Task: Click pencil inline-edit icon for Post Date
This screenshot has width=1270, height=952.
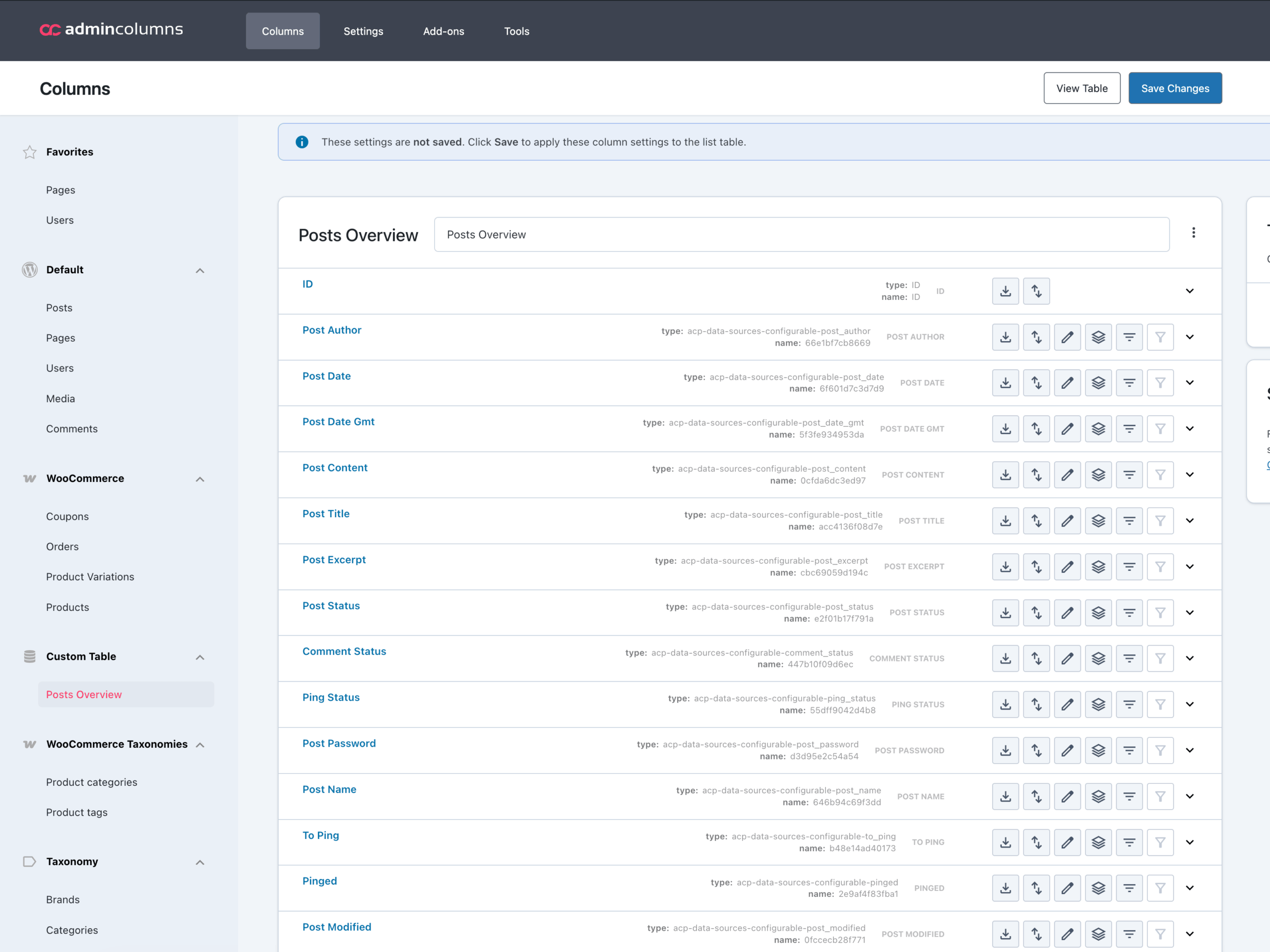Action: (x=1067, y=383)
